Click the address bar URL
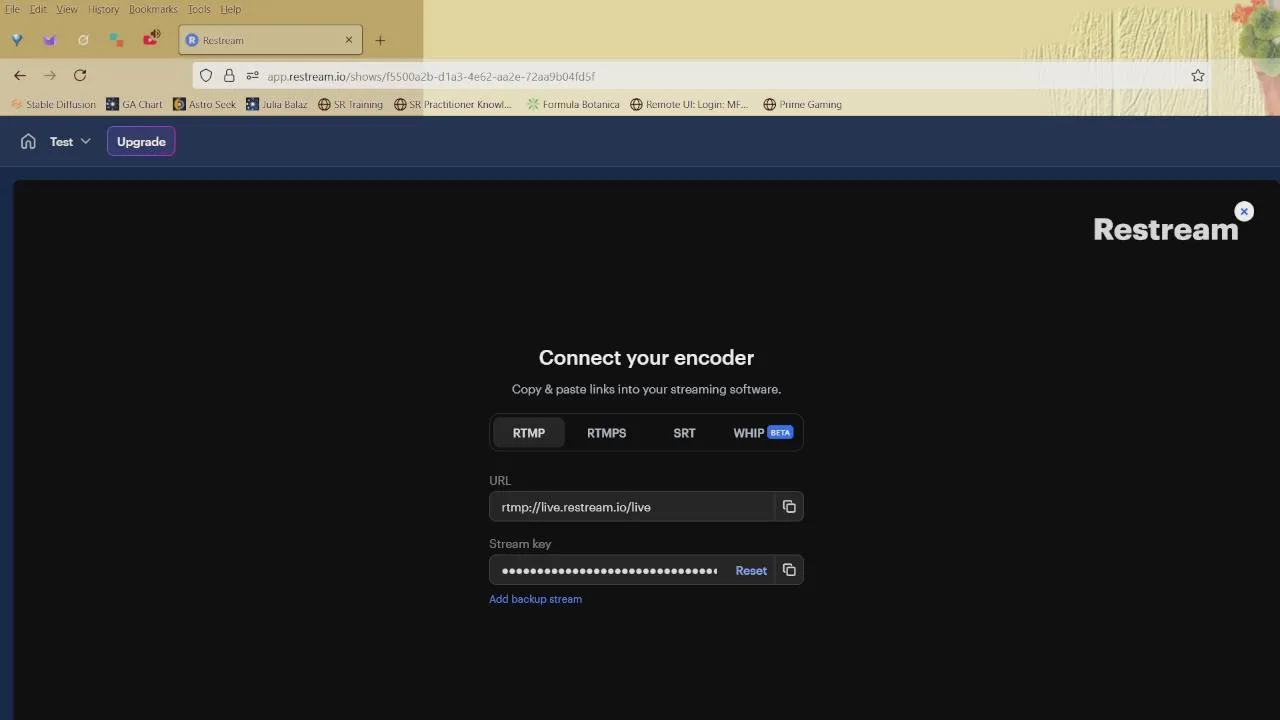This screenshot has height=720, width=1280. [x=431, y=76]
